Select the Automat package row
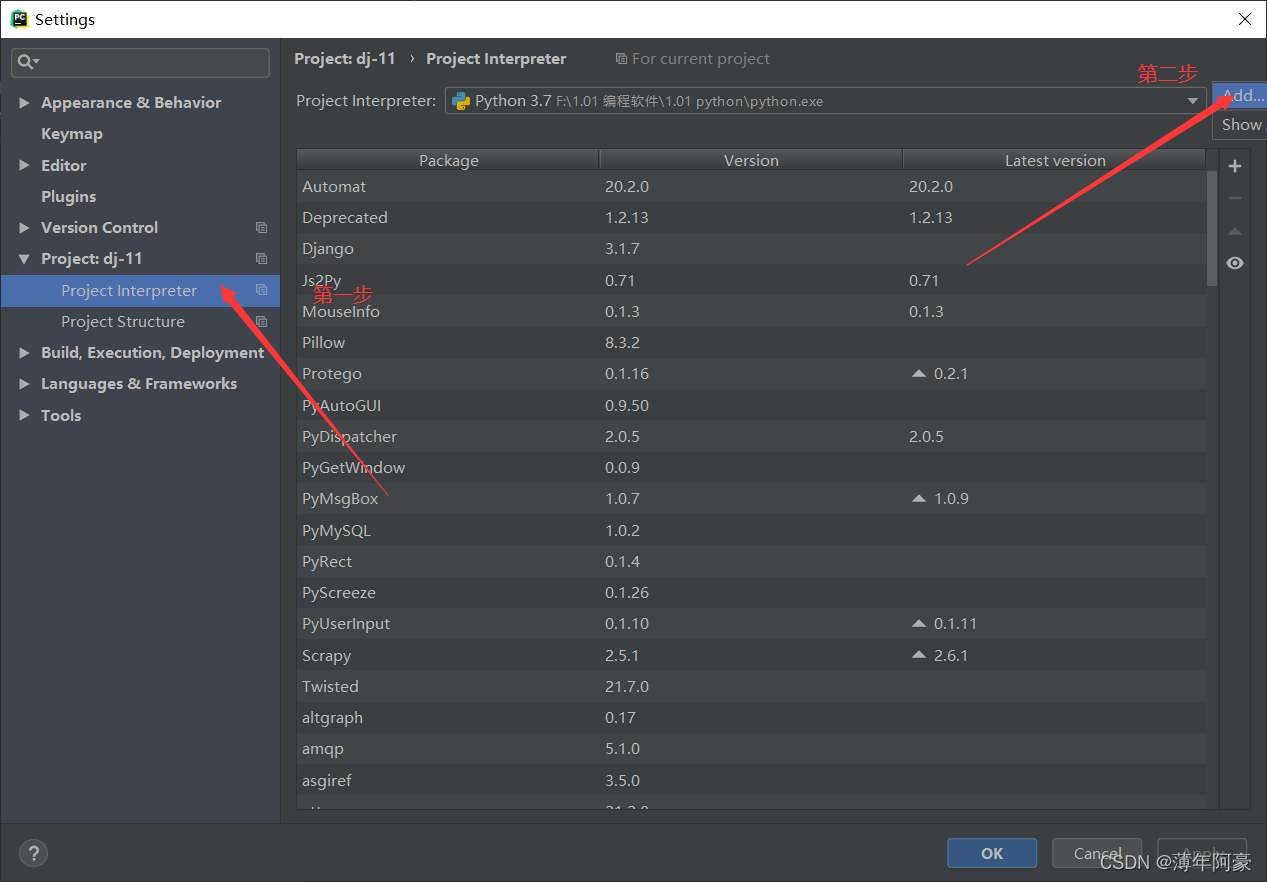This screenshot has height=882, width=1267. click(751, 187)
